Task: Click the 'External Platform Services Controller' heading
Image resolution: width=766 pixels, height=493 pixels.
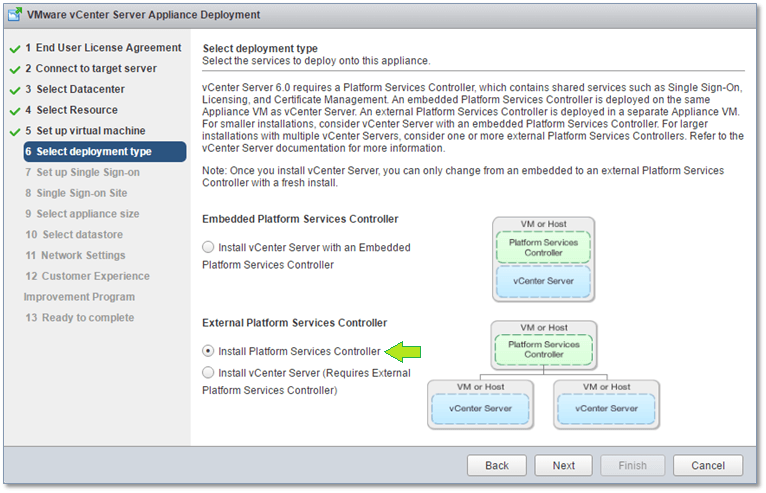Action: coord(295,322)
